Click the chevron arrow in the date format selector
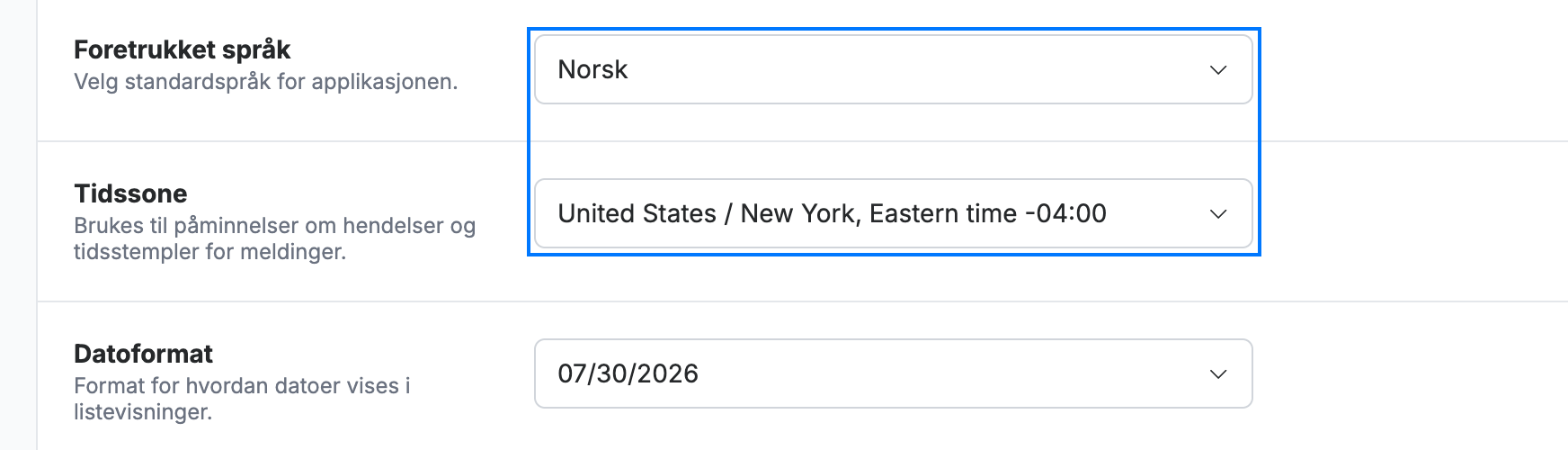Image resolution: width=1568 pixels, height=450 pixels. click(1218, 374)
